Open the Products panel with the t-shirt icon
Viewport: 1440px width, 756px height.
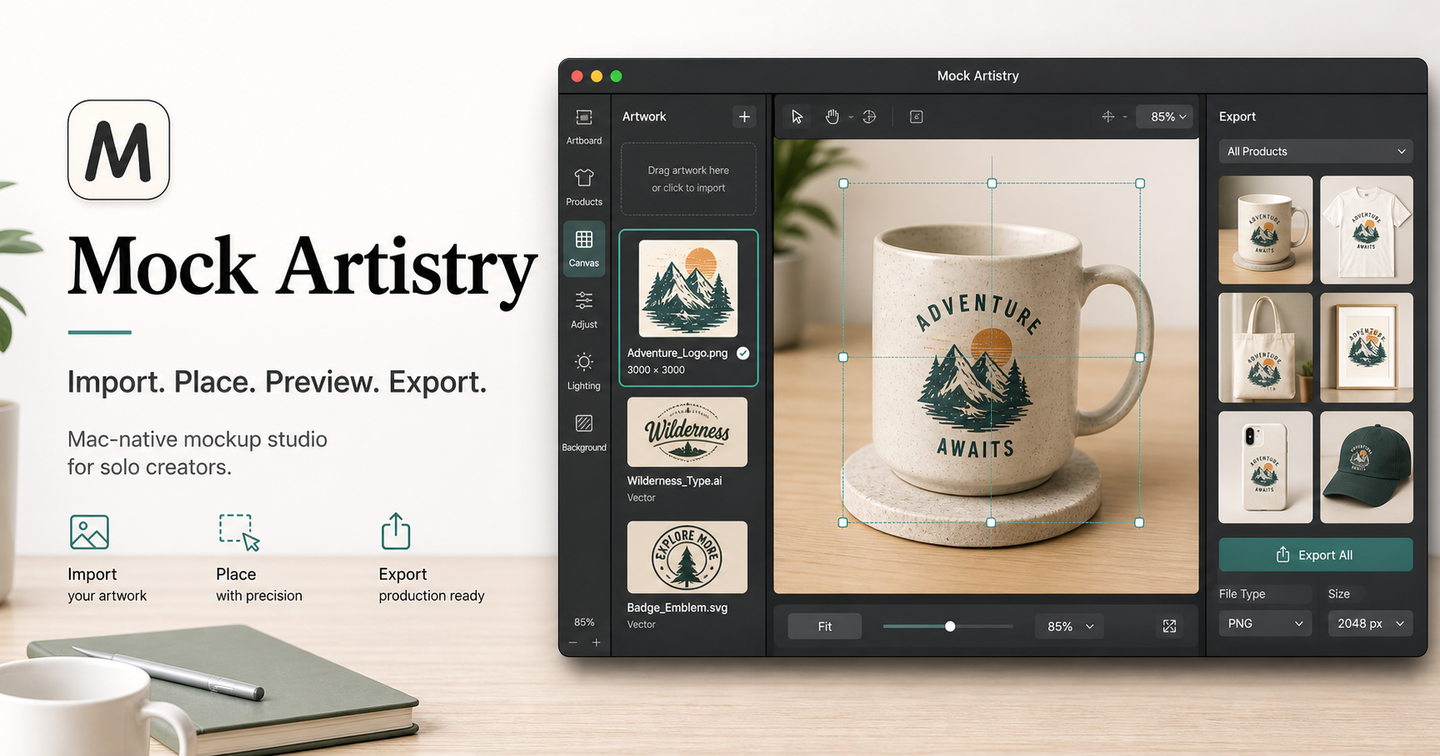point(584,187)
